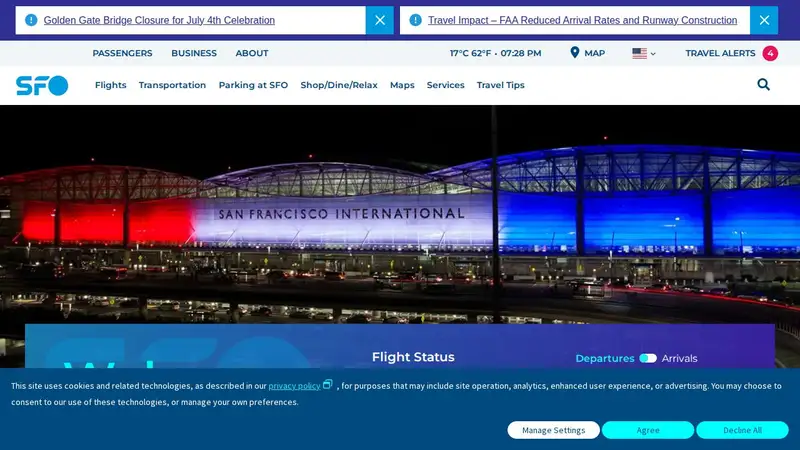800x450 pixels.
Task: Open the Parking at SFO menu
Action: pyautogui.click(x=253, y=85)
